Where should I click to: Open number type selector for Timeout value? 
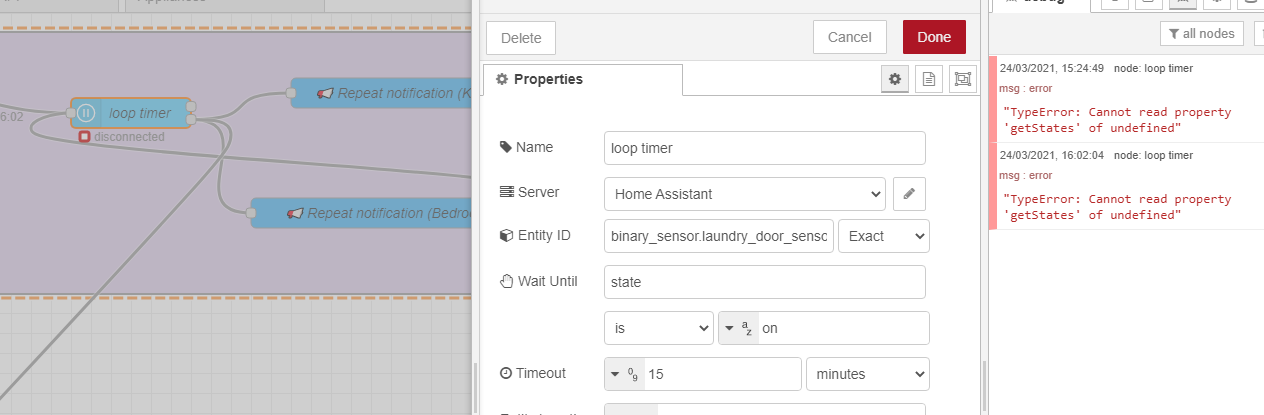click(x=625, y=374)
